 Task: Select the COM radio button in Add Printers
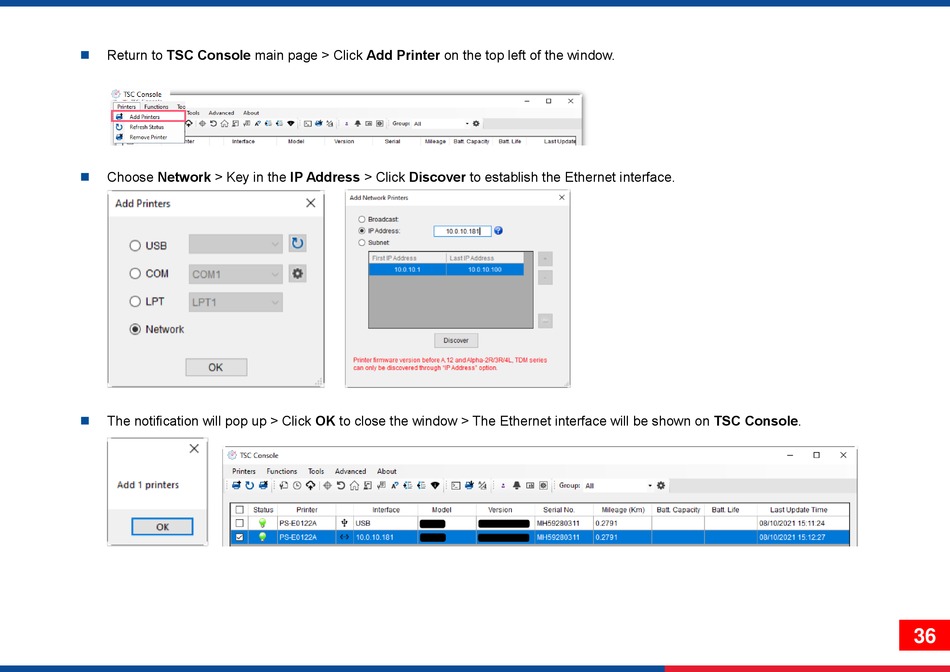tap(135, 273)
